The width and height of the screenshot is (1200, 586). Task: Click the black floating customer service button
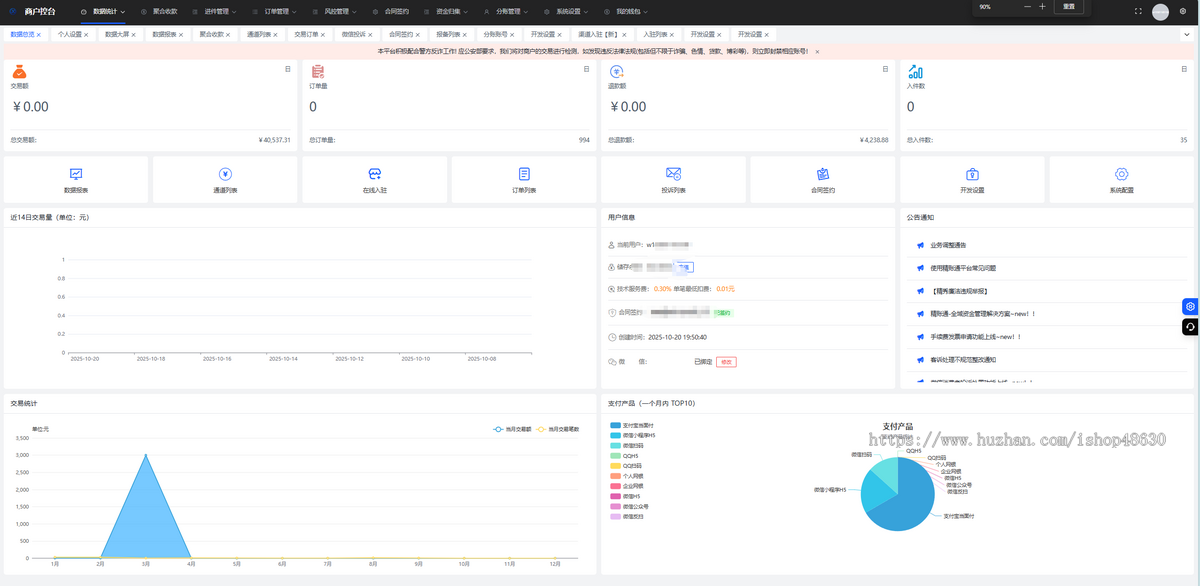(x=1191, y=327)
